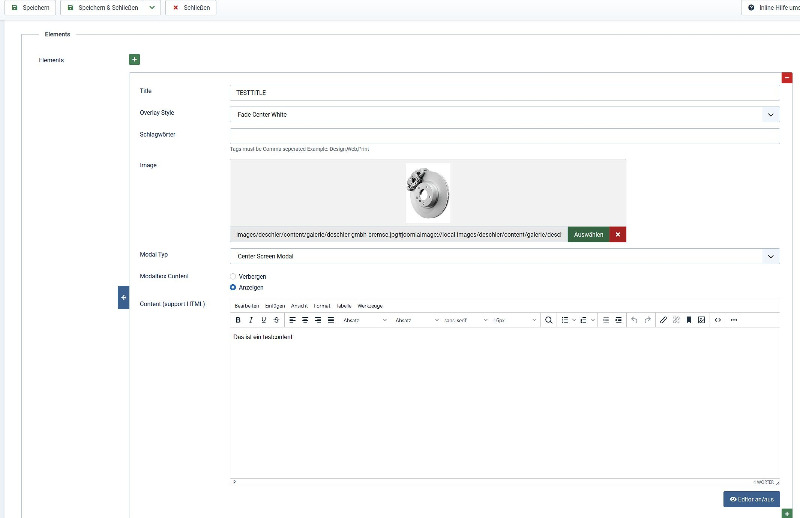Viewport: 800px width, 518px height.
Task: Toggle editor with Editor an/aus button
Action: [x=751, y=498]
